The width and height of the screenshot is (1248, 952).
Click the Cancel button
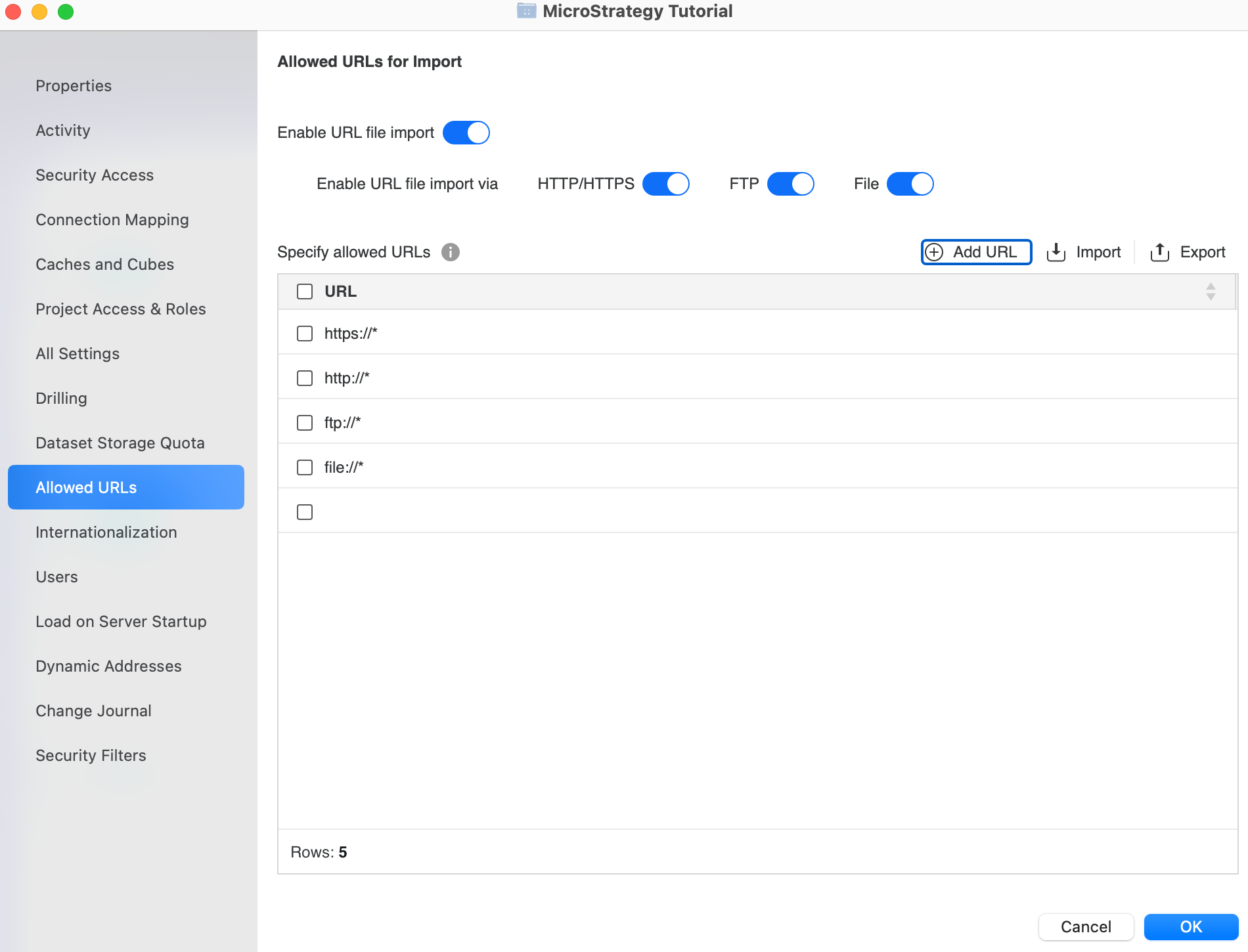pos(1086,927)
